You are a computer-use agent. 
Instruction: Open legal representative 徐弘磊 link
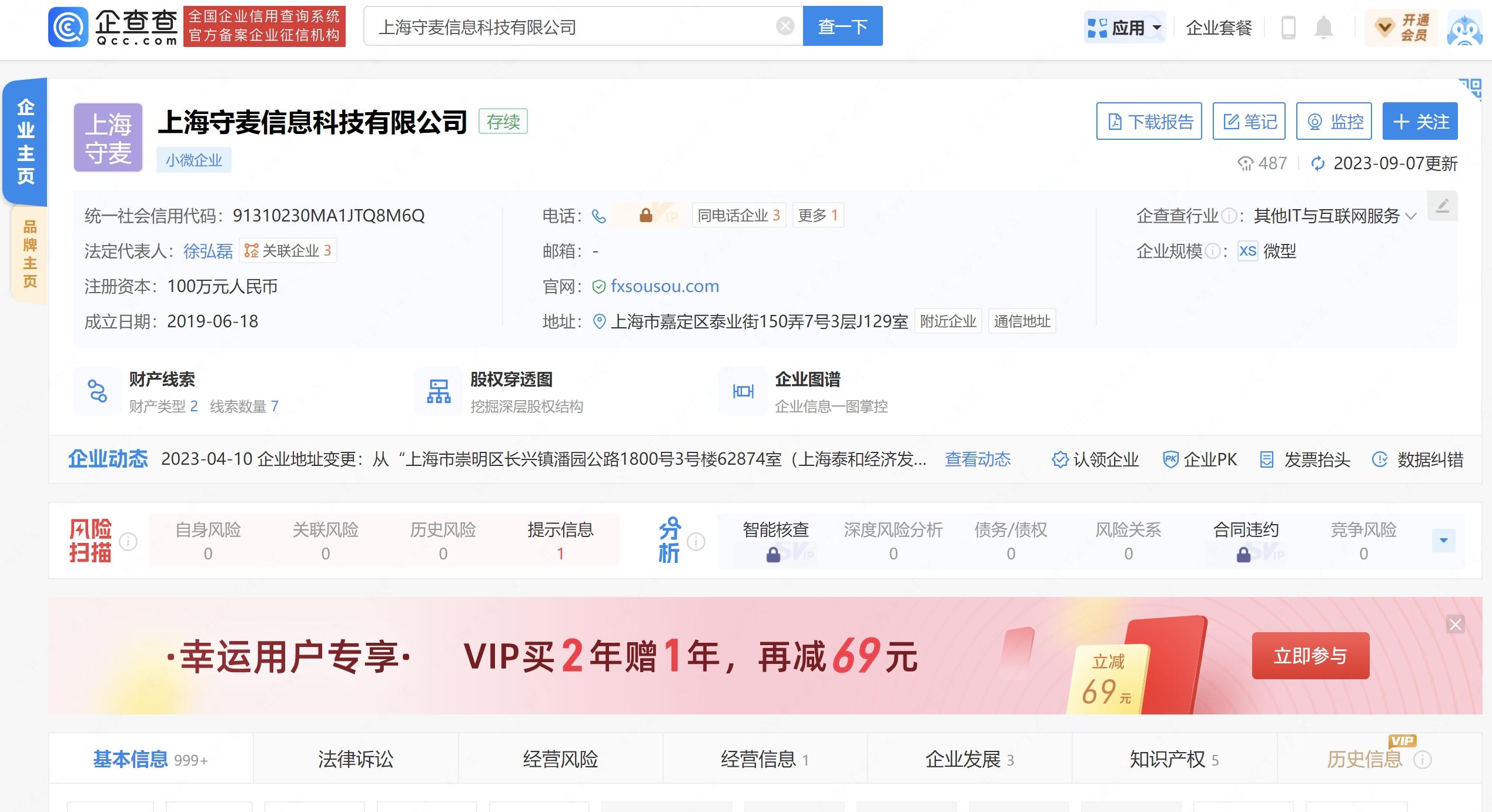pyautogui.click(x=208, y=251)
